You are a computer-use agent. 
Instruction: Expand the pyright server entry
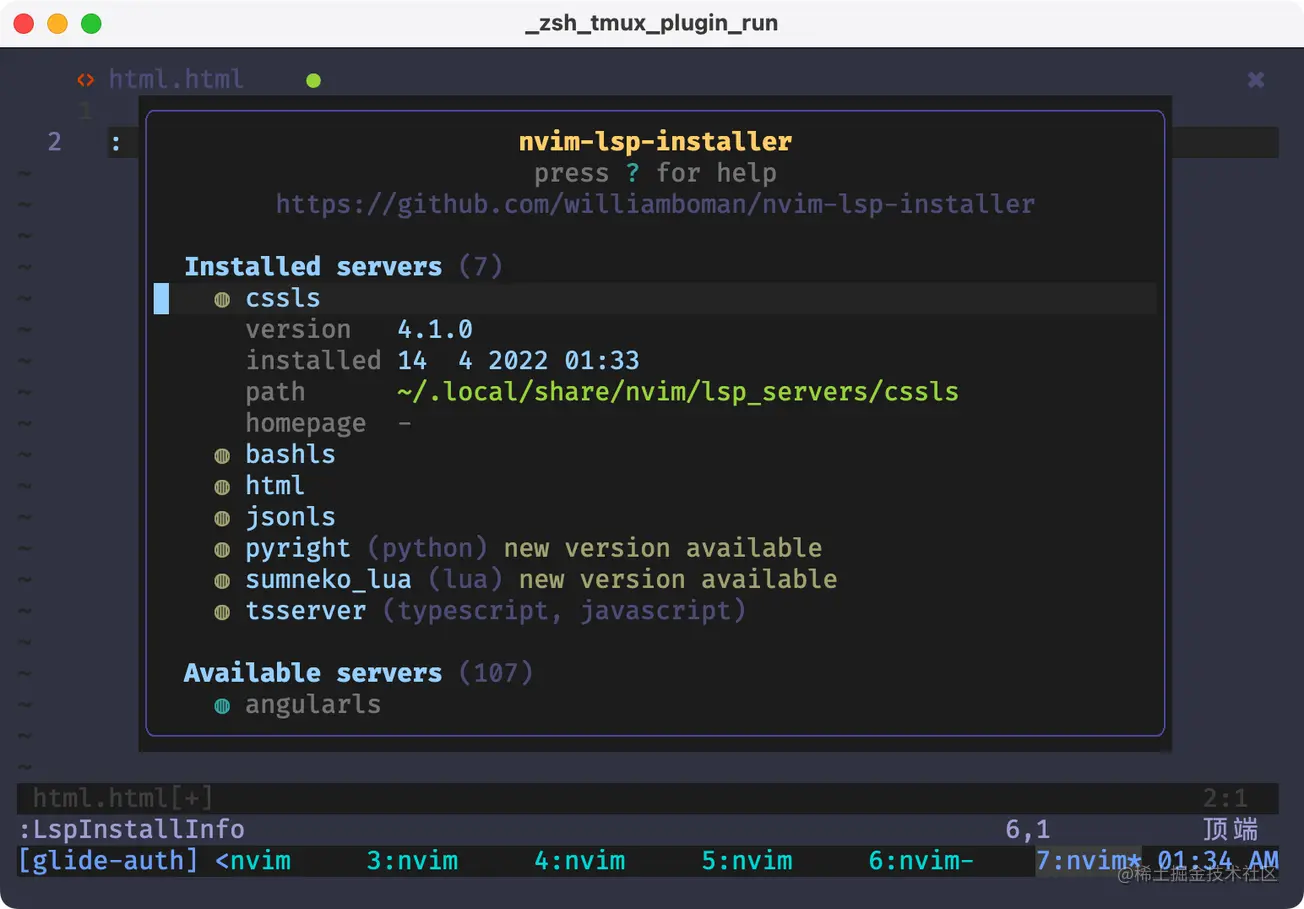pos(298,548)
